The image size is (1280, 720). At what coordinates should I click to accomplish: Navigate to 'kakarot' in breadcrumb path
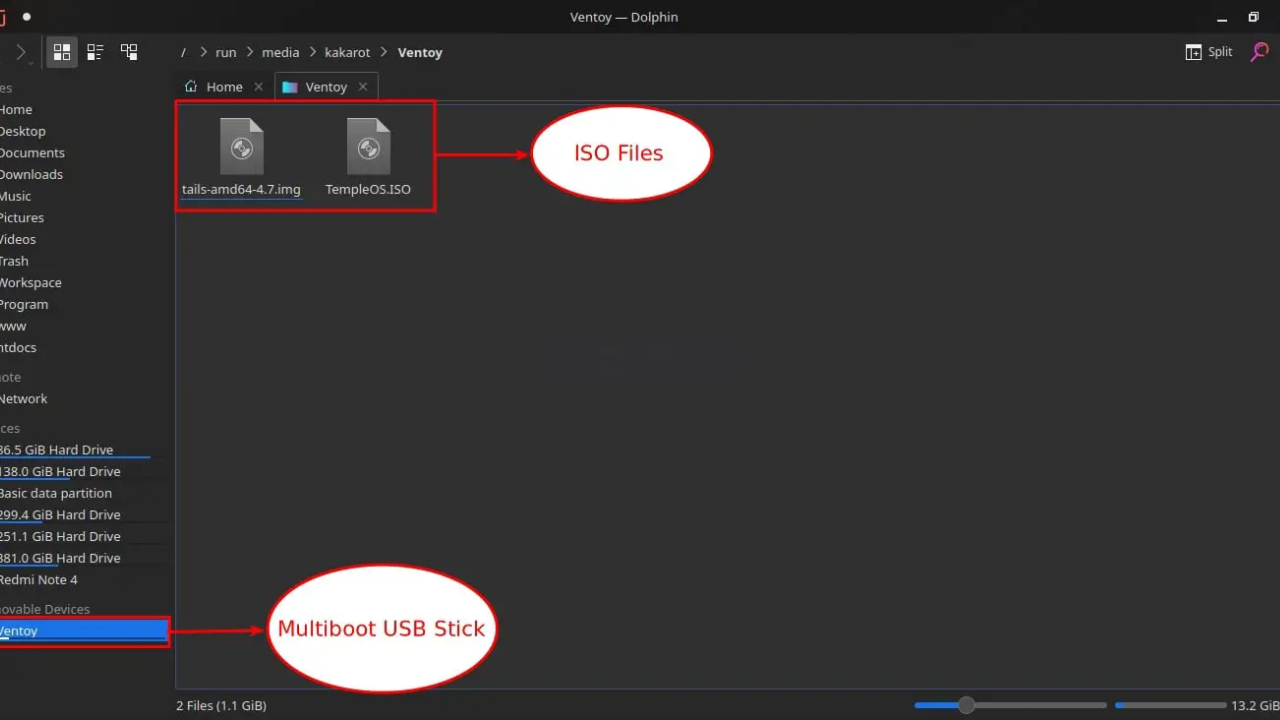[347, 52]
